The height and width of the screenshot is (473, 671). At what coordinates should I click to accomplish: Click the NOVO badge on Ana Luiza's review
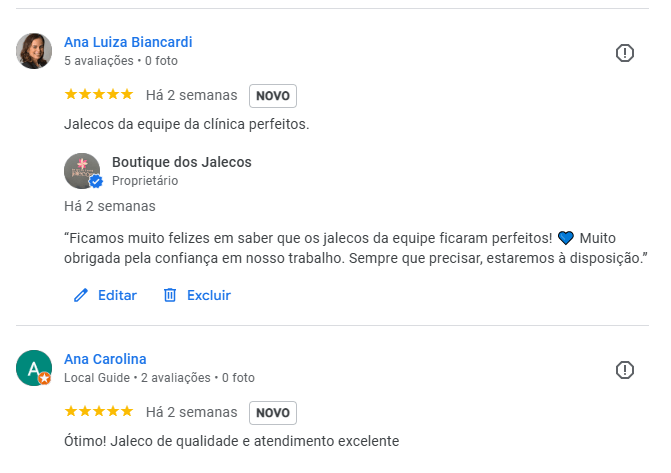tap(273, 96)
